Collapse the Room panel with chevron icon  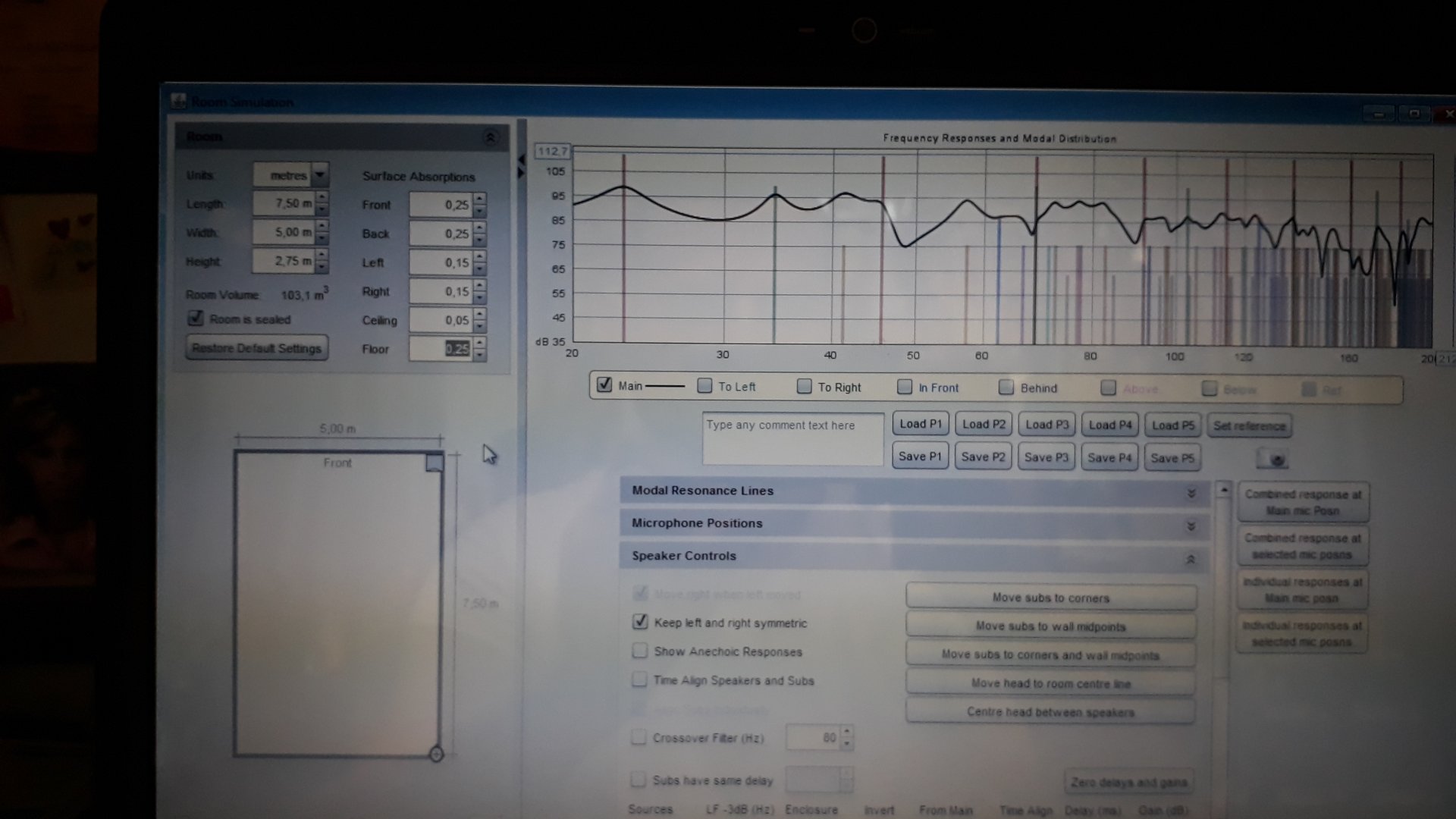(490, 138)
